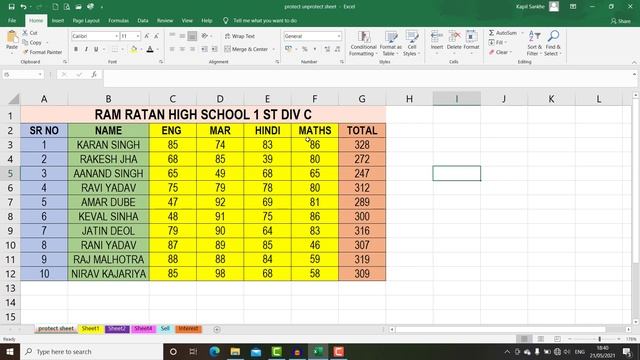Screen dimensions: 640x360
Task: Open File tab
Action: [x=12, y=20]
